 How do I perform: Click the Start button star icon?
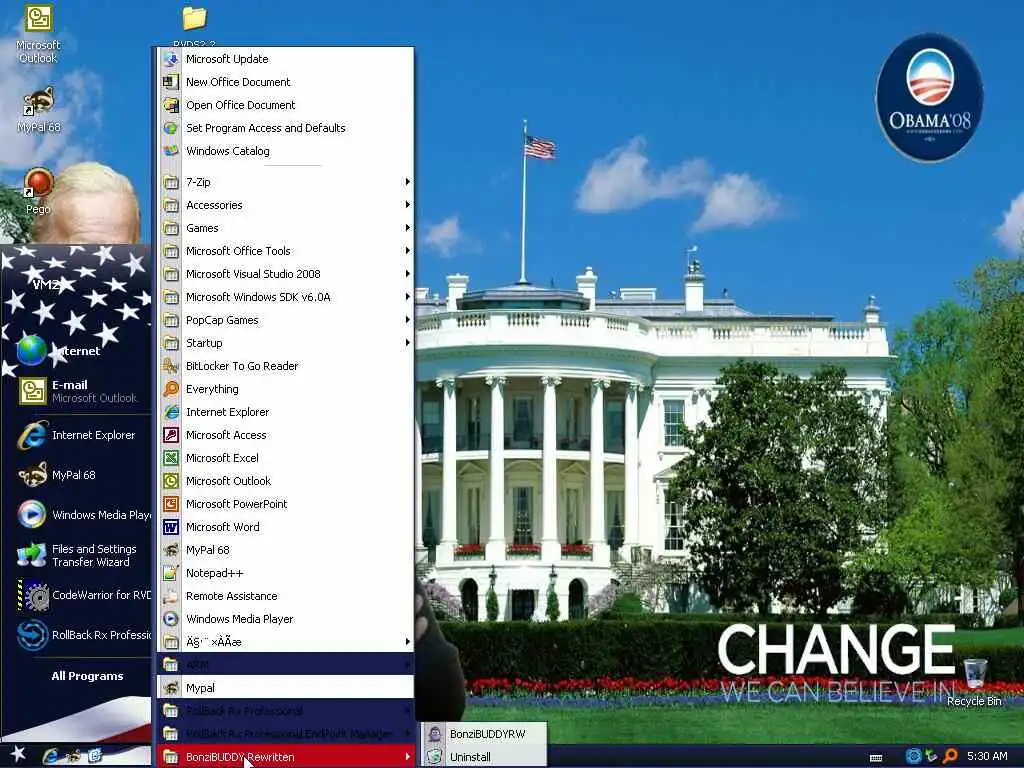pos(18,755)
